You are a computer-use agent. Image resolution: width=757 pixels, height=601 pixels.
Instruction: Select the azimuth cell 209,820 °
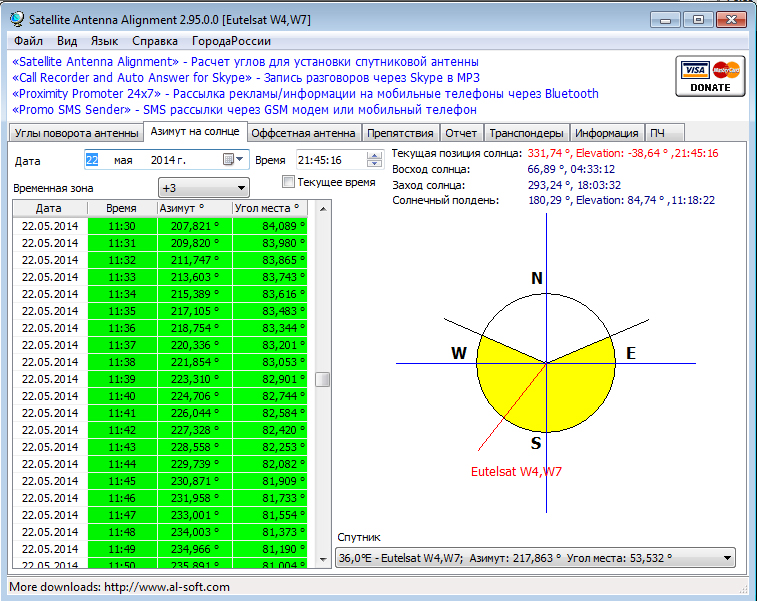195,243
